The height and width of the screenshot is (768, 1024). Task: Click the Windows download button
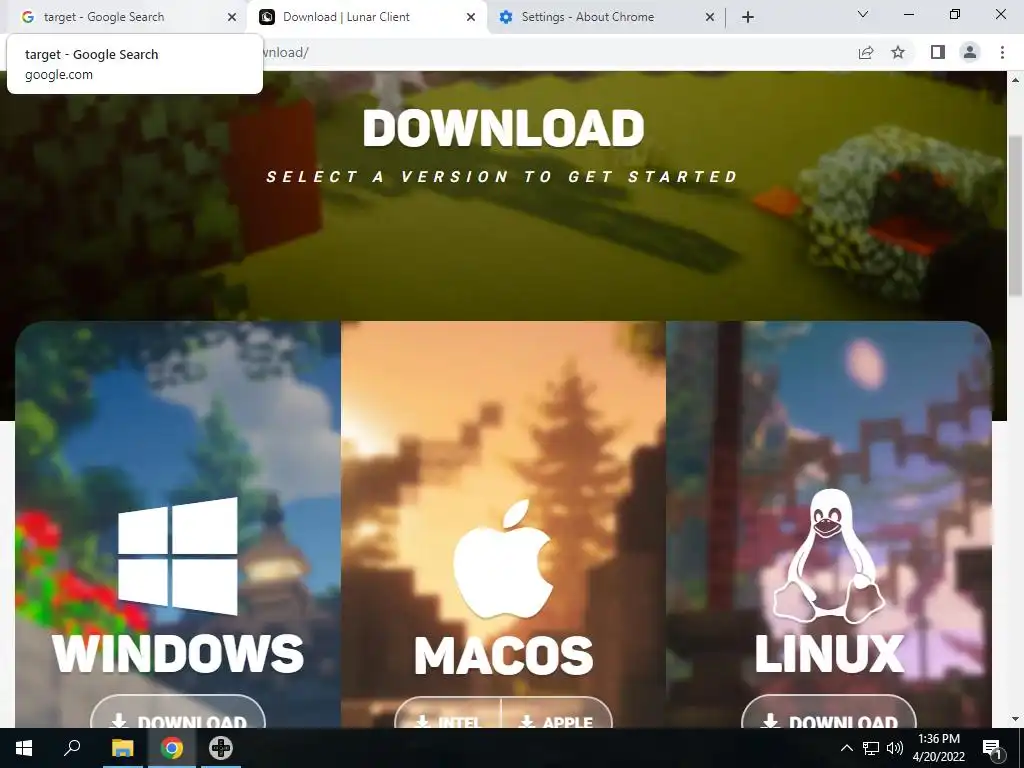click(x=178, y=713)
